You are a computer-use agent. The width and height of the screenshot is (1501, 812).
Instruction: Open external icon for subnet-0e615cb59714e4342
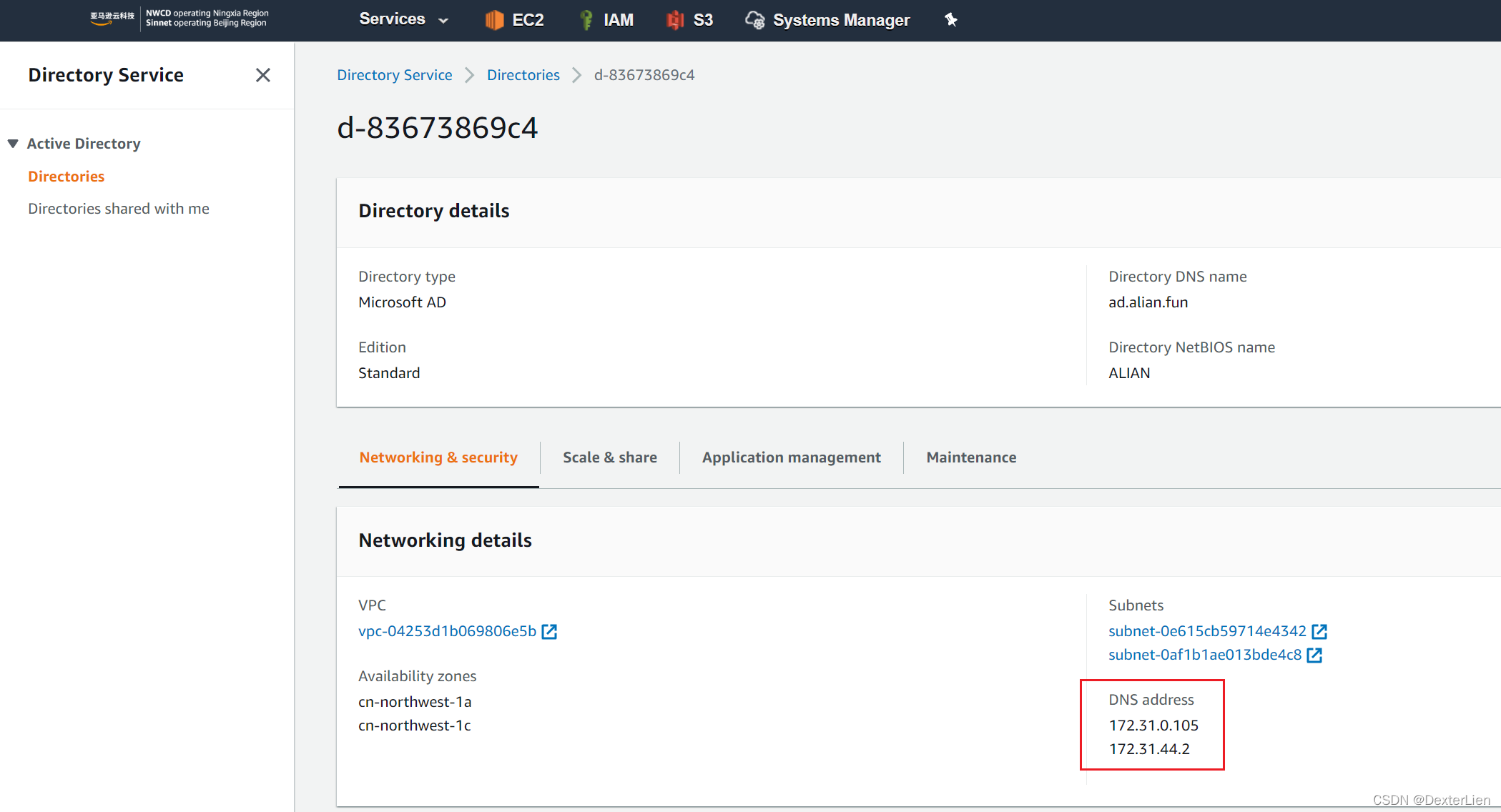(x=1319, y=632)
